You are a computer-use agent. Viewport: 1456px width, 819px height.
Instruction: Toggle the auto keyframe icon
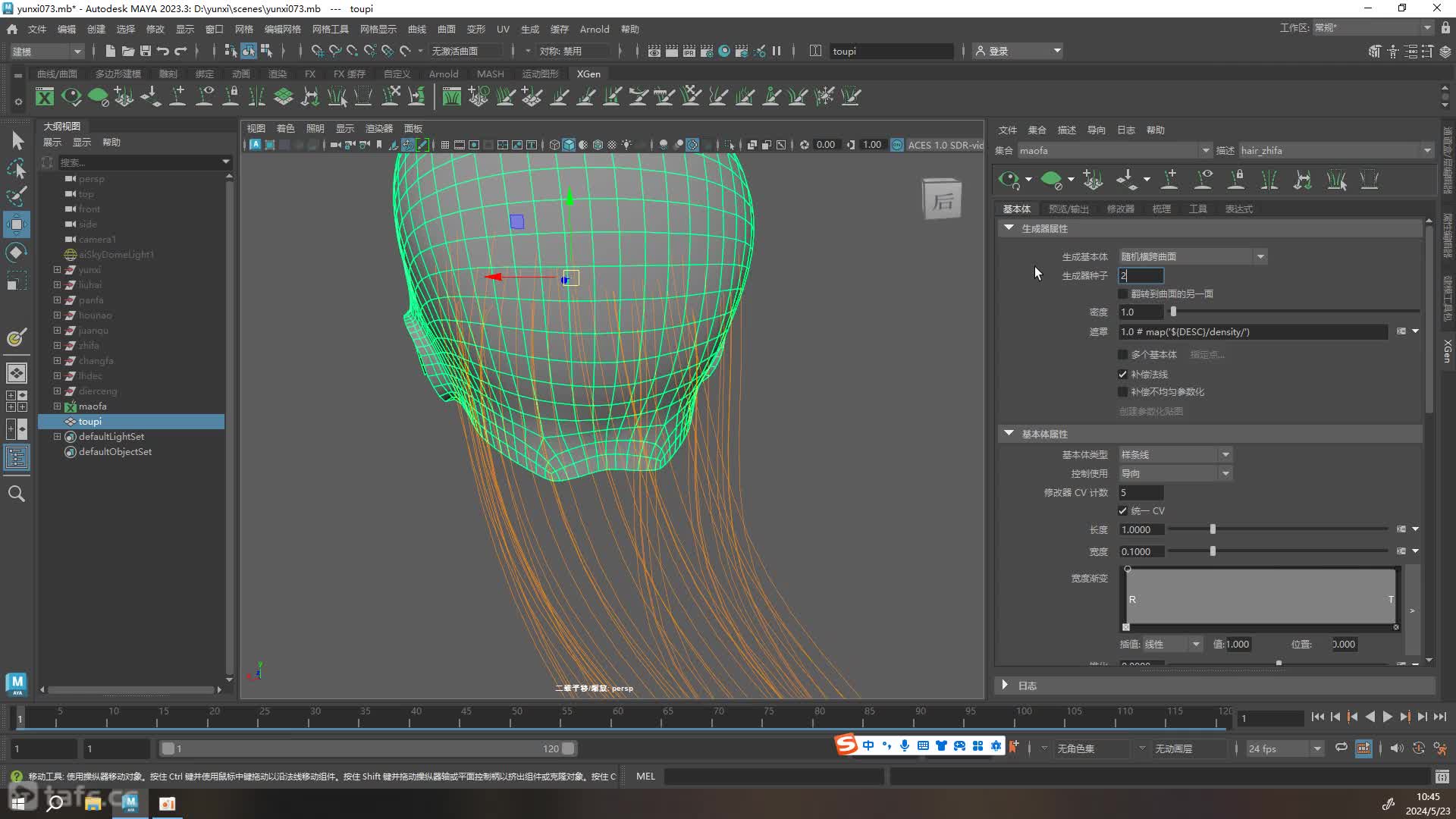coord(1418,748)
